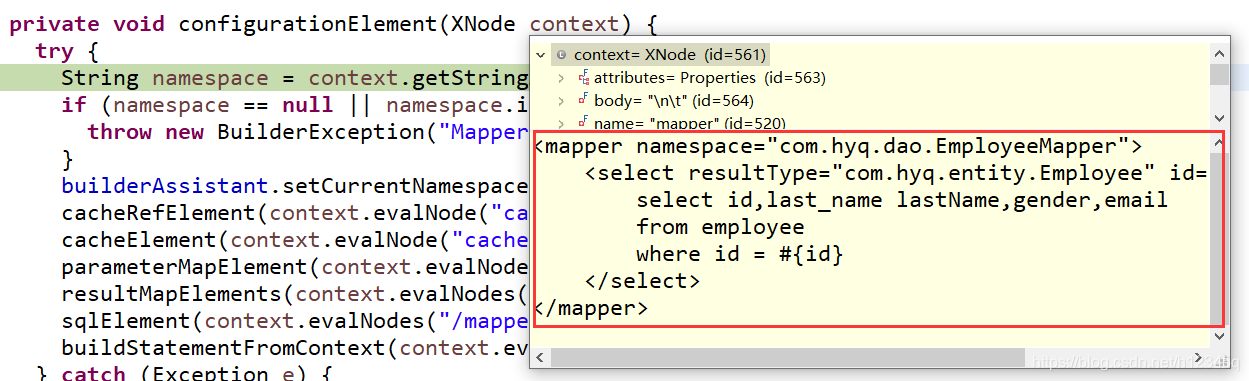Click the 'if (namespace == null' line

tap(294, 104)
